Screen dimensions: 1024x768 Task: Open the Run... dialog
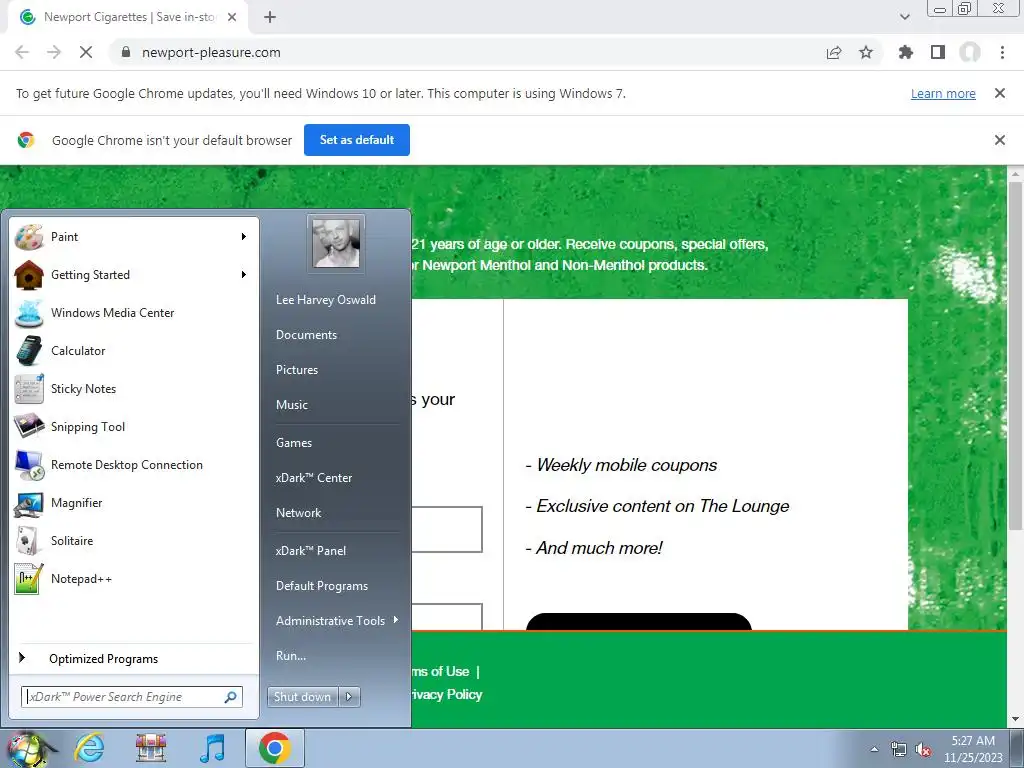click(291, 656)
